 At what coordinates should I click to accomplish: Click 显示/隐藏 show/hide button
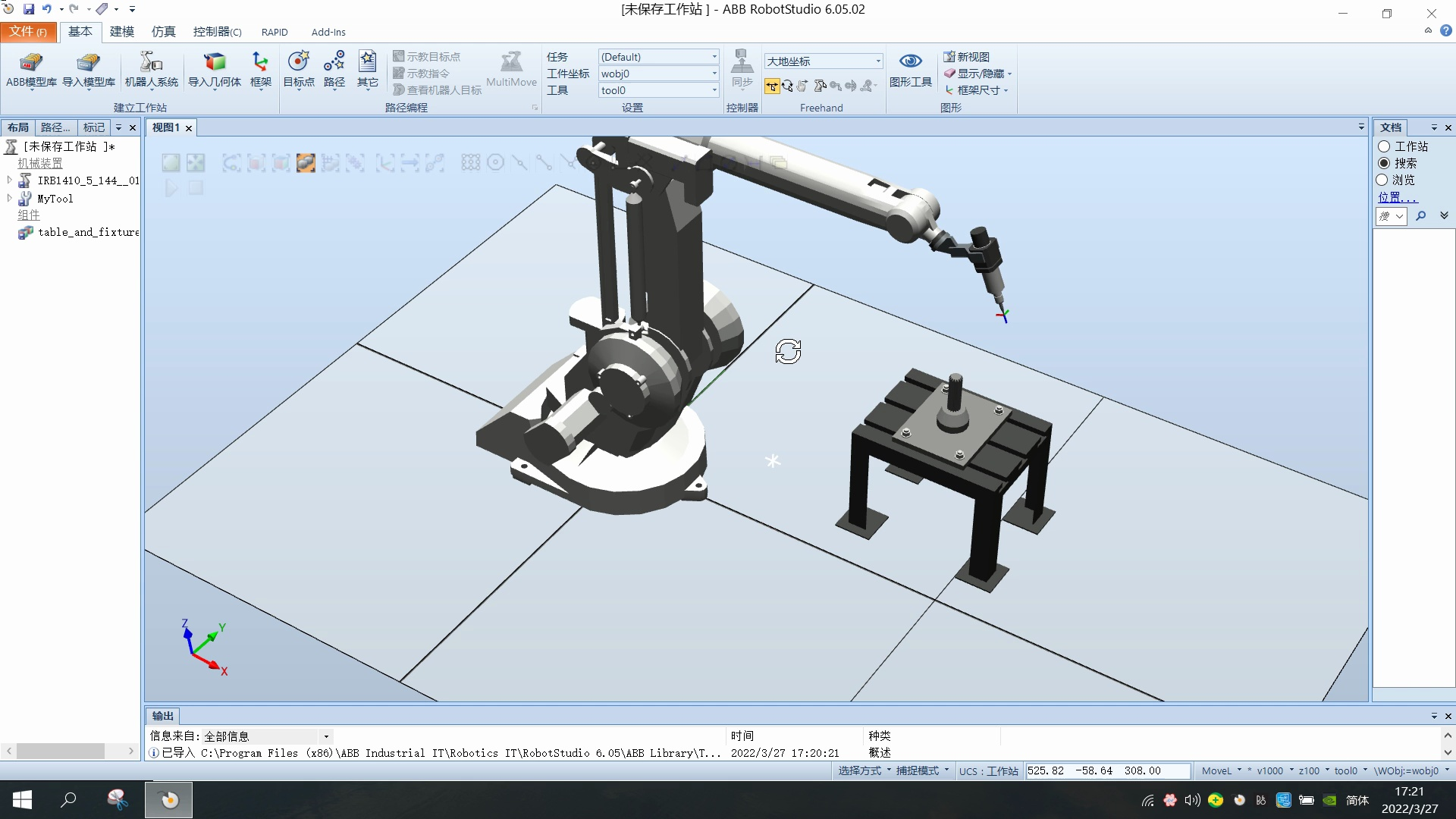coord(980,74)
